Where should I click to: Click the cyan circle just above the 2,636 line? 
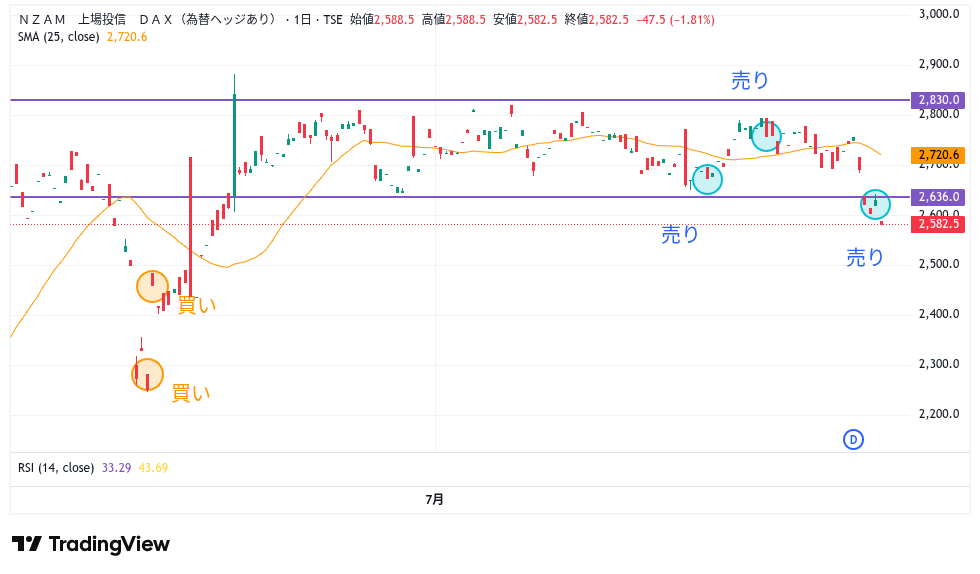click(x=707, y=178)
